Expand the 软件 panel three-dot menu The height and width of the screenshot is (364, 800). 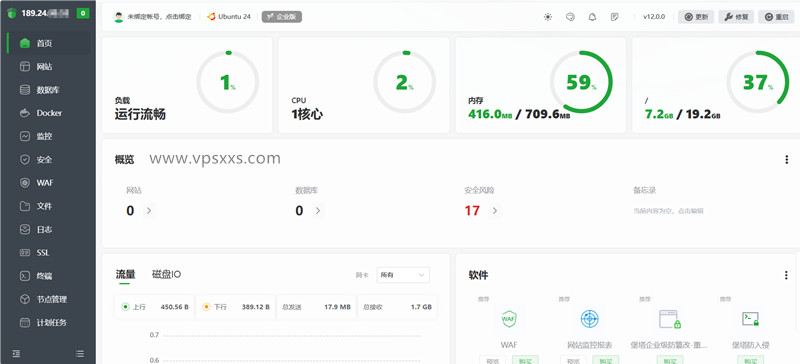(x=786, y=275)
